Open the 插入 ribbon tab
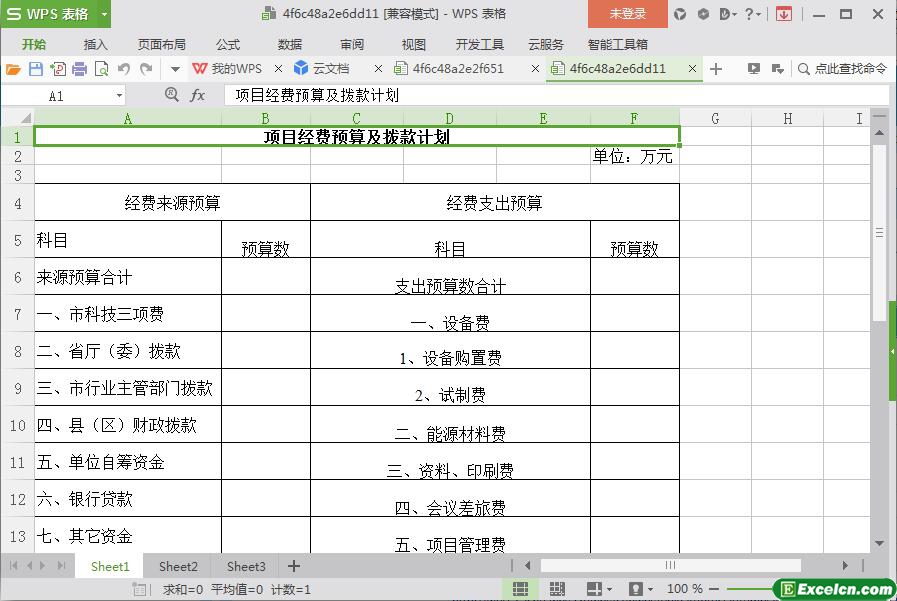897x601 pixels. 95,45
